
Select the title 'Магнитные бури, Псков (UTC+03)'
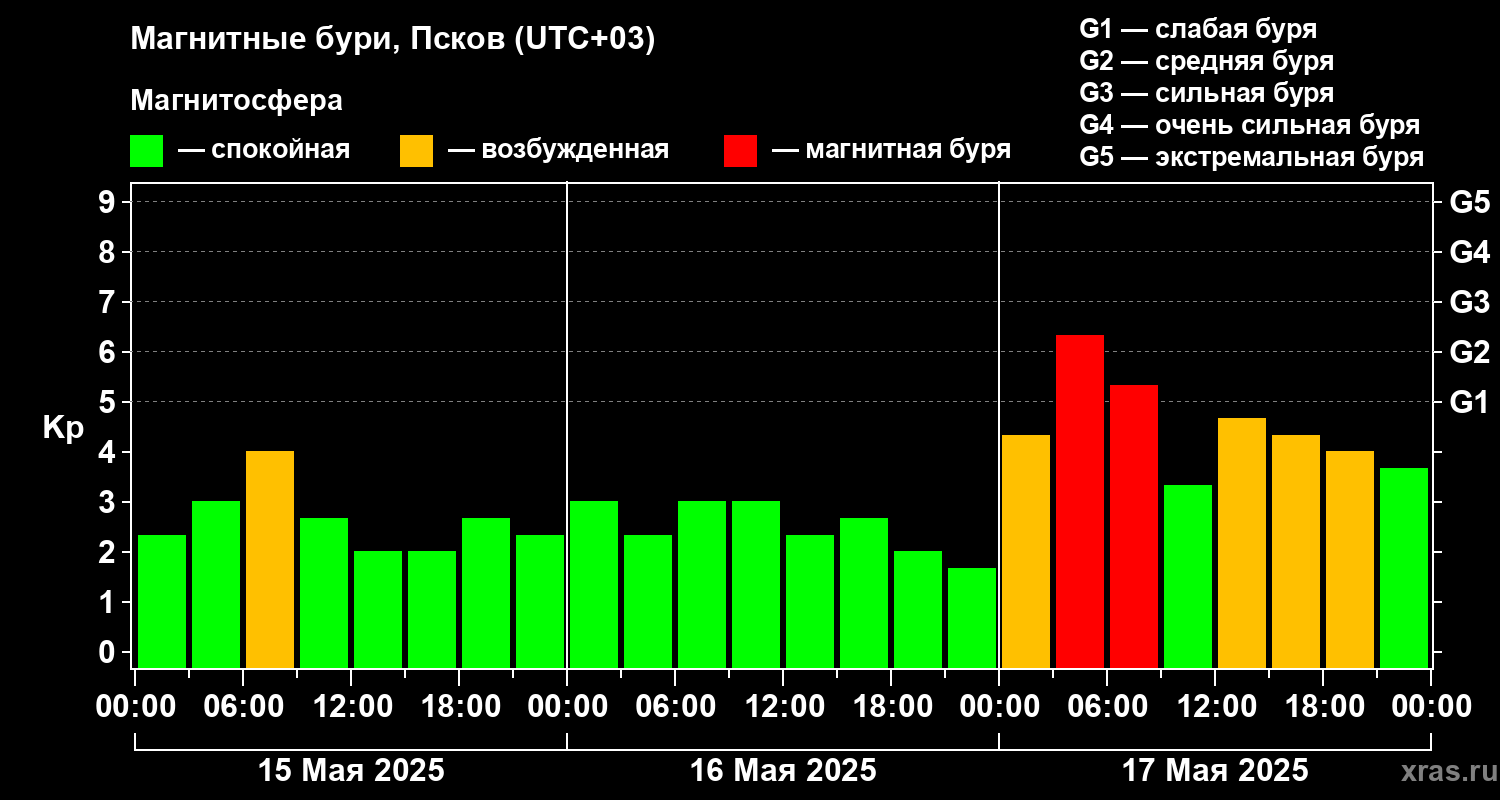392,40
